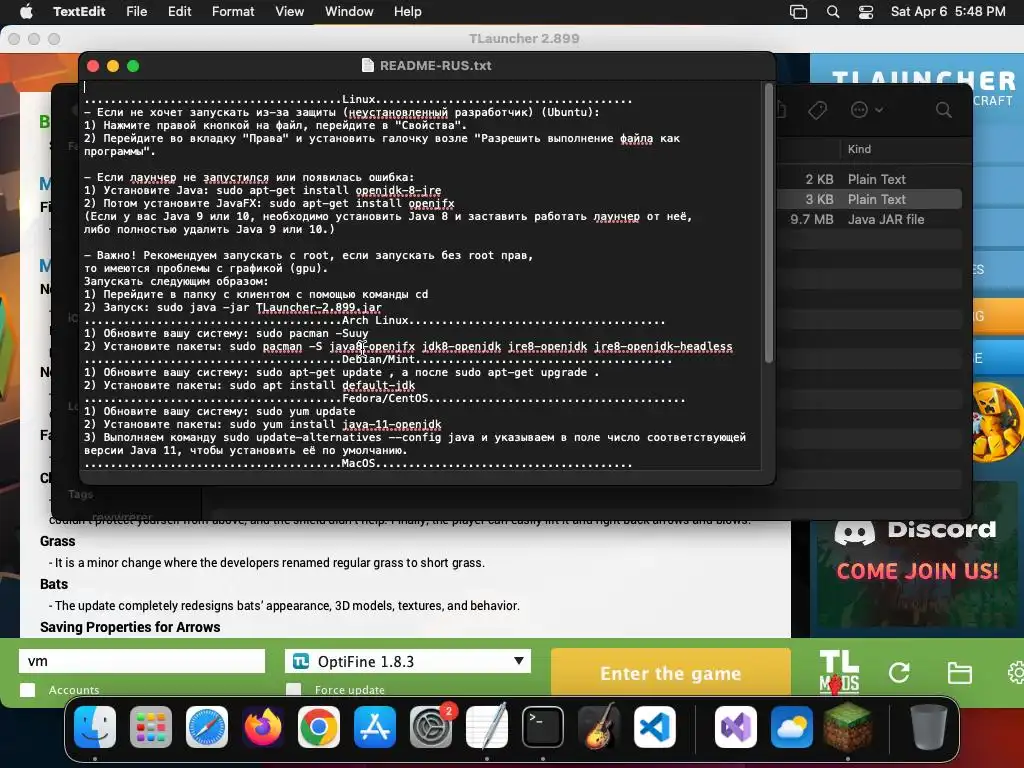The width and height of the screenshot is (1024, 768).
Task: Open the View menu
Action: pos(289,11)
